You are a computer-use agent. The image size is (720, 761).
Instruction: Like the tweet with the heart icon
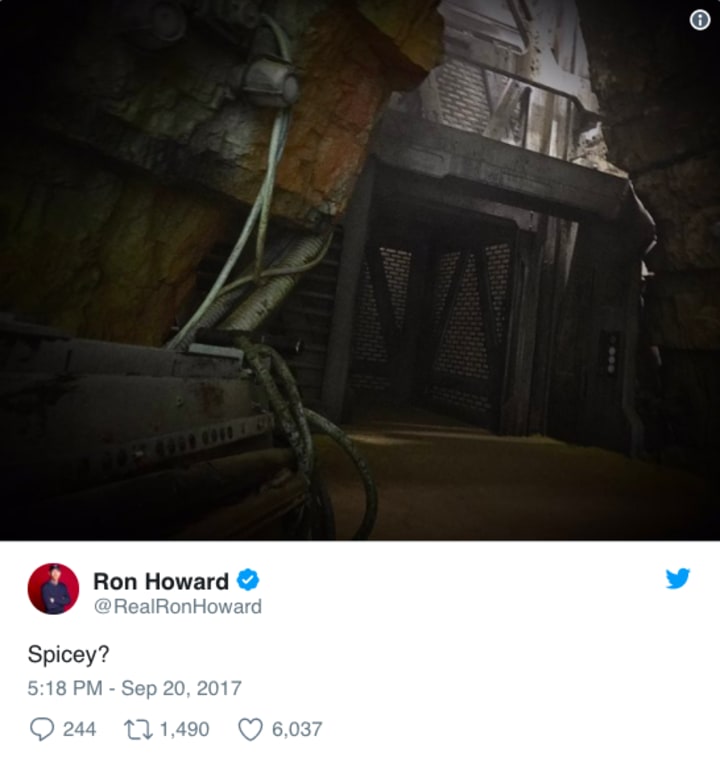[x=250, y=729]
